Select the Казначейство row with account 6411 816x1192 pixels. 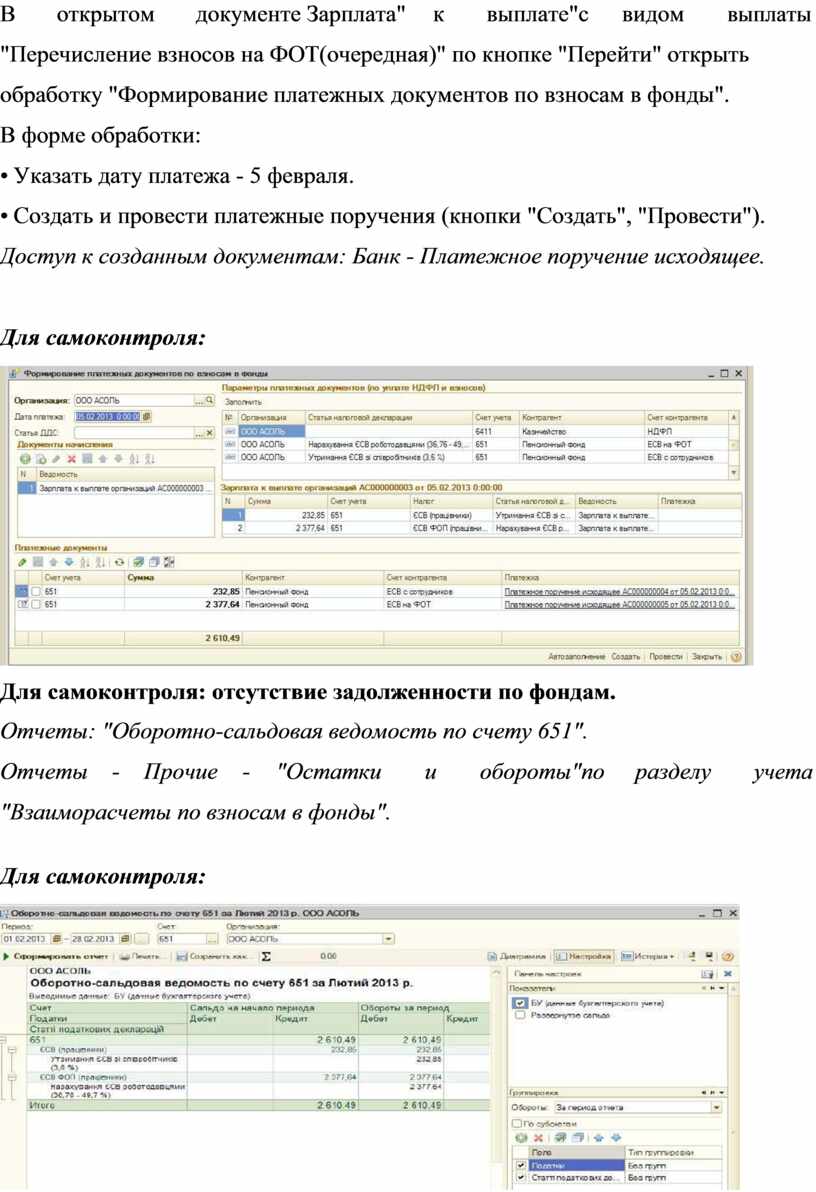click(475, 431)
